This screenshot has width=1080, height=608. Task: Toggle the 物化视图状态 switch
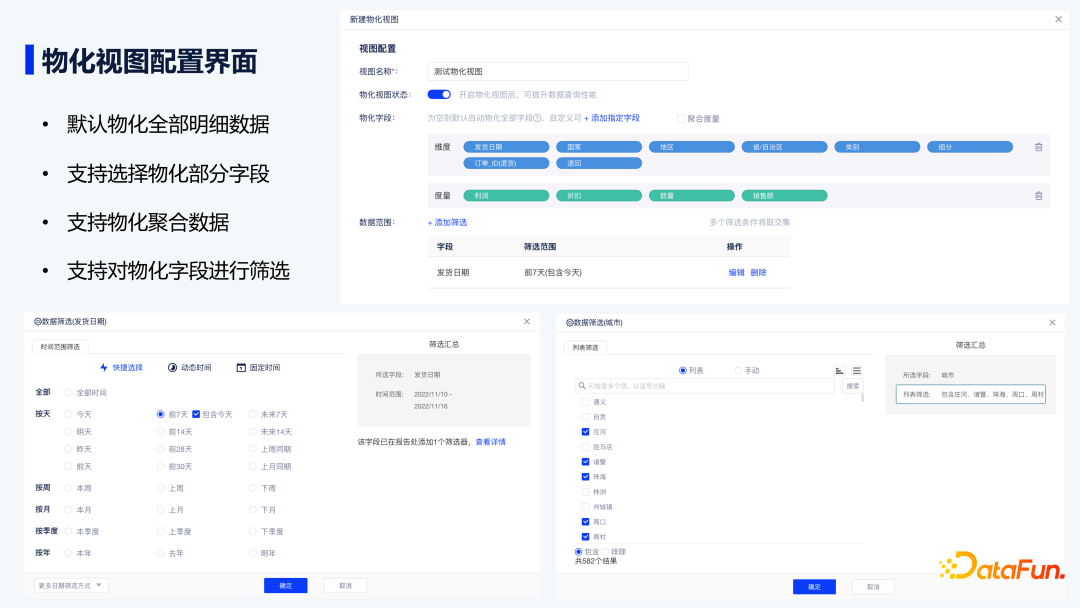[x=439, y=94]
